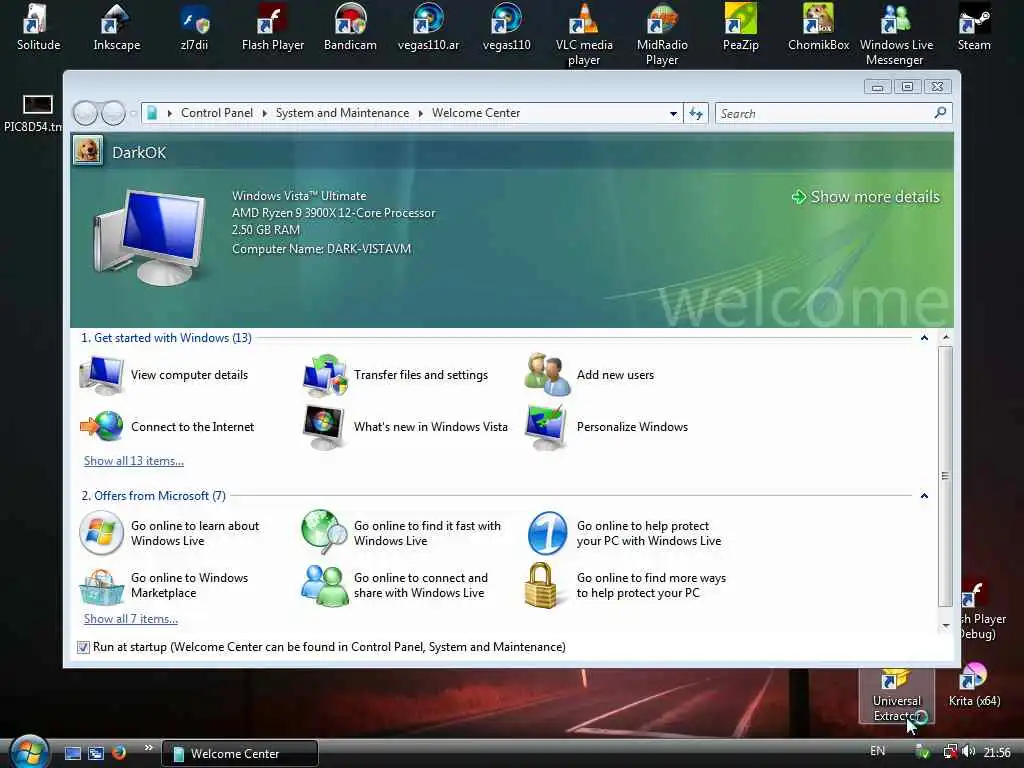
Task: Click the System and Maintenance breadcrumb
Action: click(342, 113)
